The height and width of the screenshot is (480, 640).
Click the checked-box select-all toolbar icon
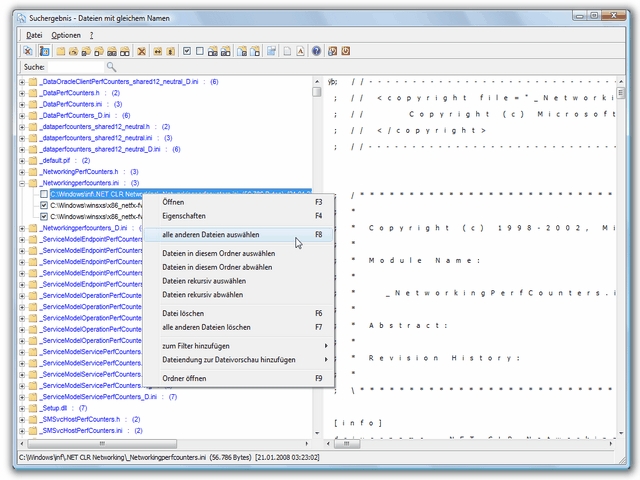coord(186,51)
